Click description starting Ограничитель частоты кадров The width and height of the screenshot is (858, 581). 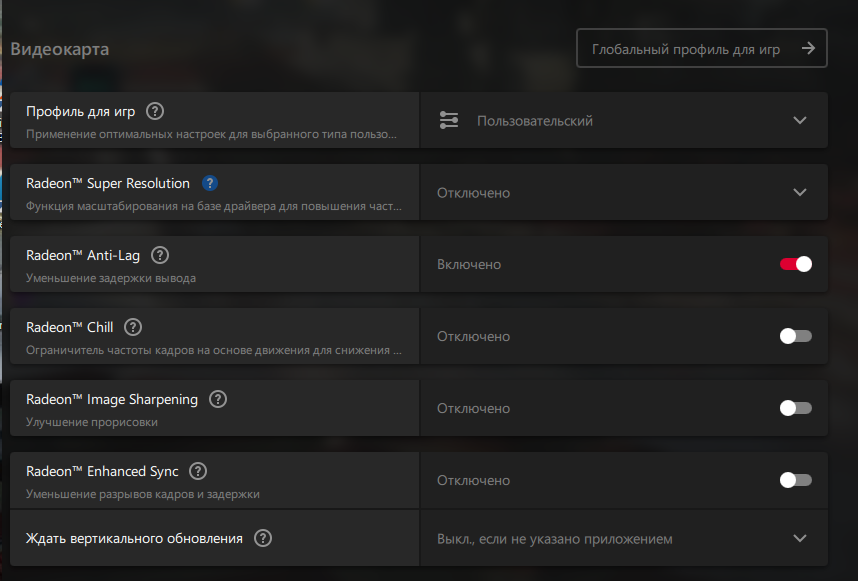click(214, 350)
